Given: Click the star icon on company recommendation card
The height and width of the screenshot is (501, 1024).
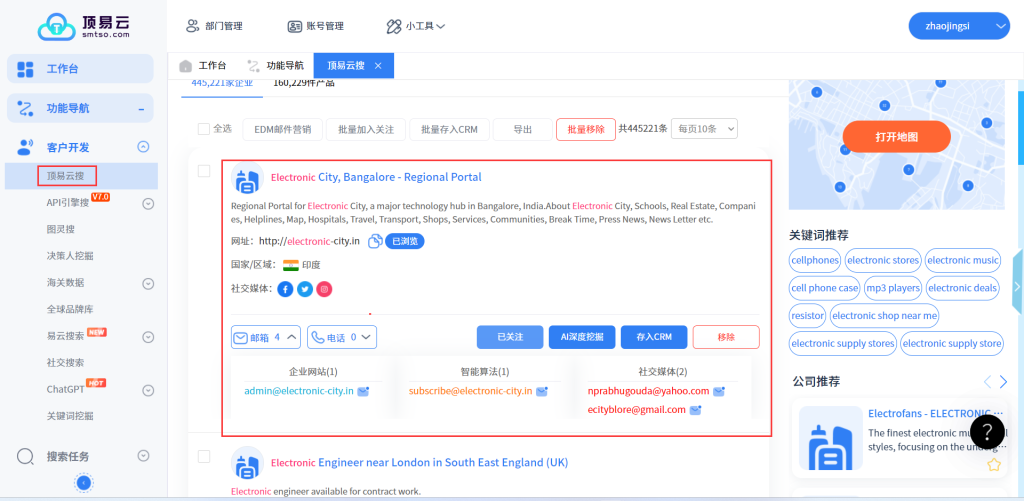Looking at the screenshot, I should pos(994,465).
